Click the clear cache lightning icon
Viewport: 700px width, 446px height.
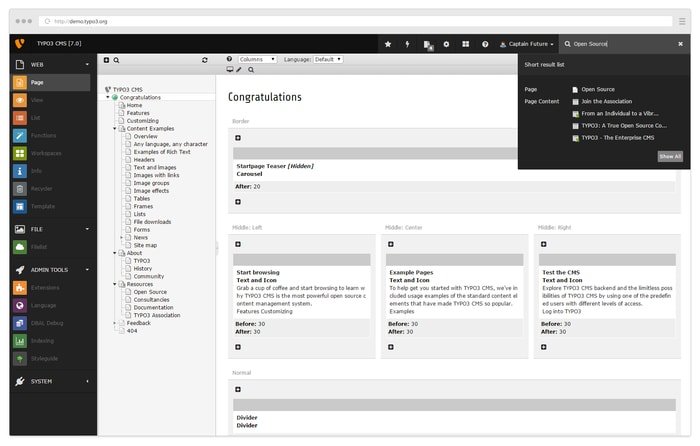(x=407, y=44)
